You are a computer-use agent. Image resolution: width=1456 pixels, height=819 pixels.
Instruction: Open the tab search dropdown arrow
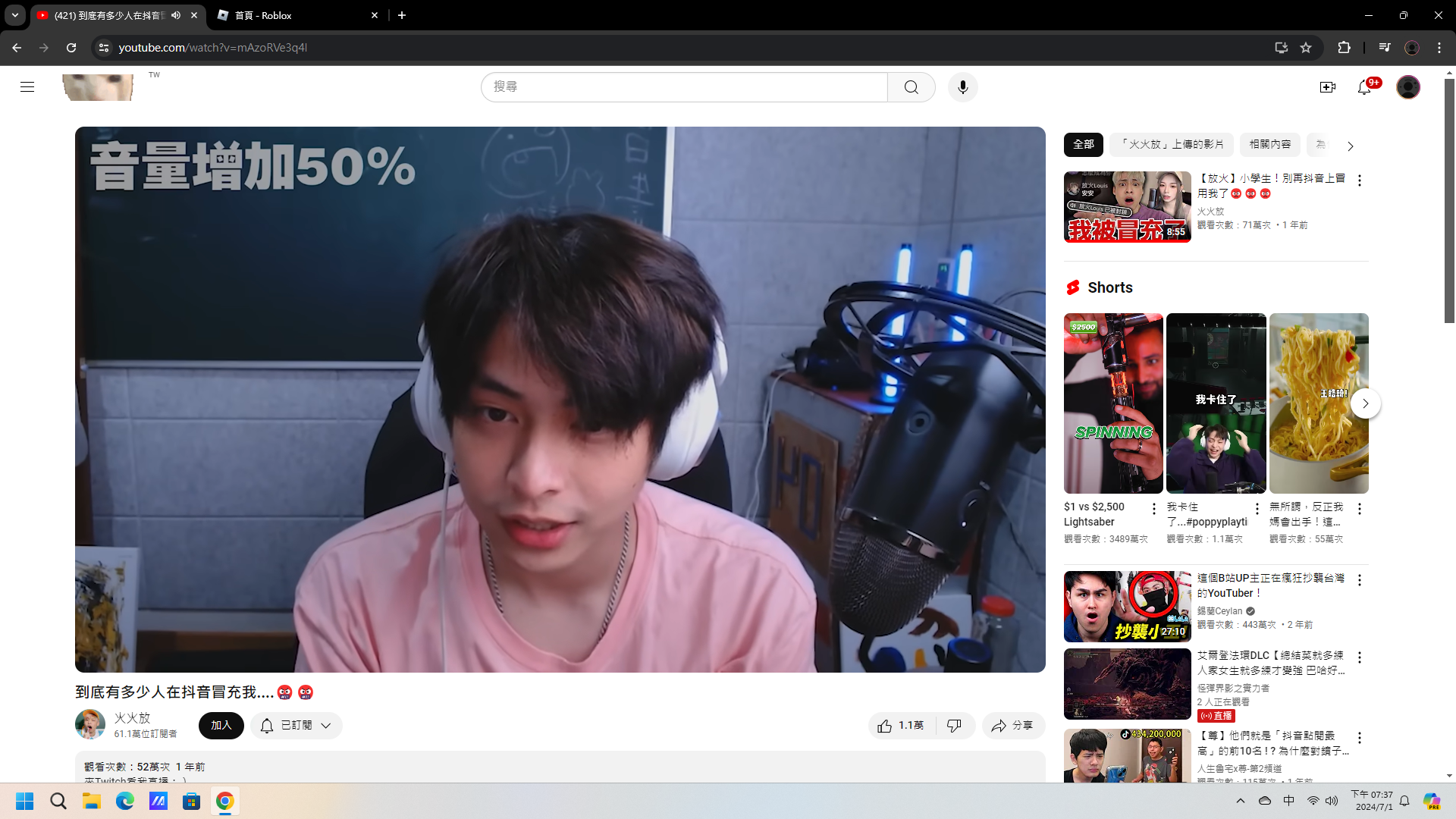pyautogui.click(x=14, y=15)
